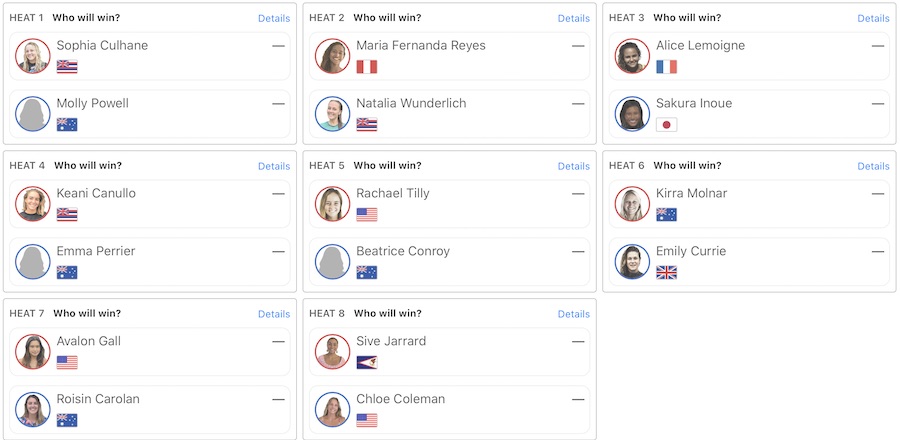Open Details for Heat 1
The width and height of the screenshot is (900, 440).
(x=274, y=18)
